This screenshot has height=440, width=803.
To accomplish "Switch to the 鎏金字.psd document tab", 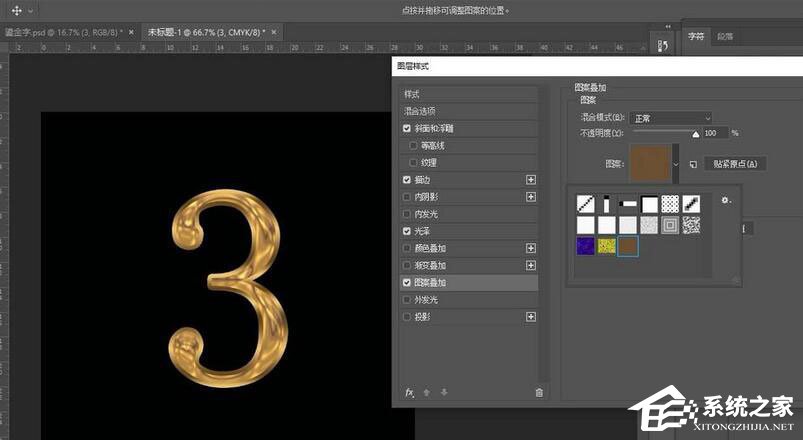I will pyautogui.click(x=61, y=32).
